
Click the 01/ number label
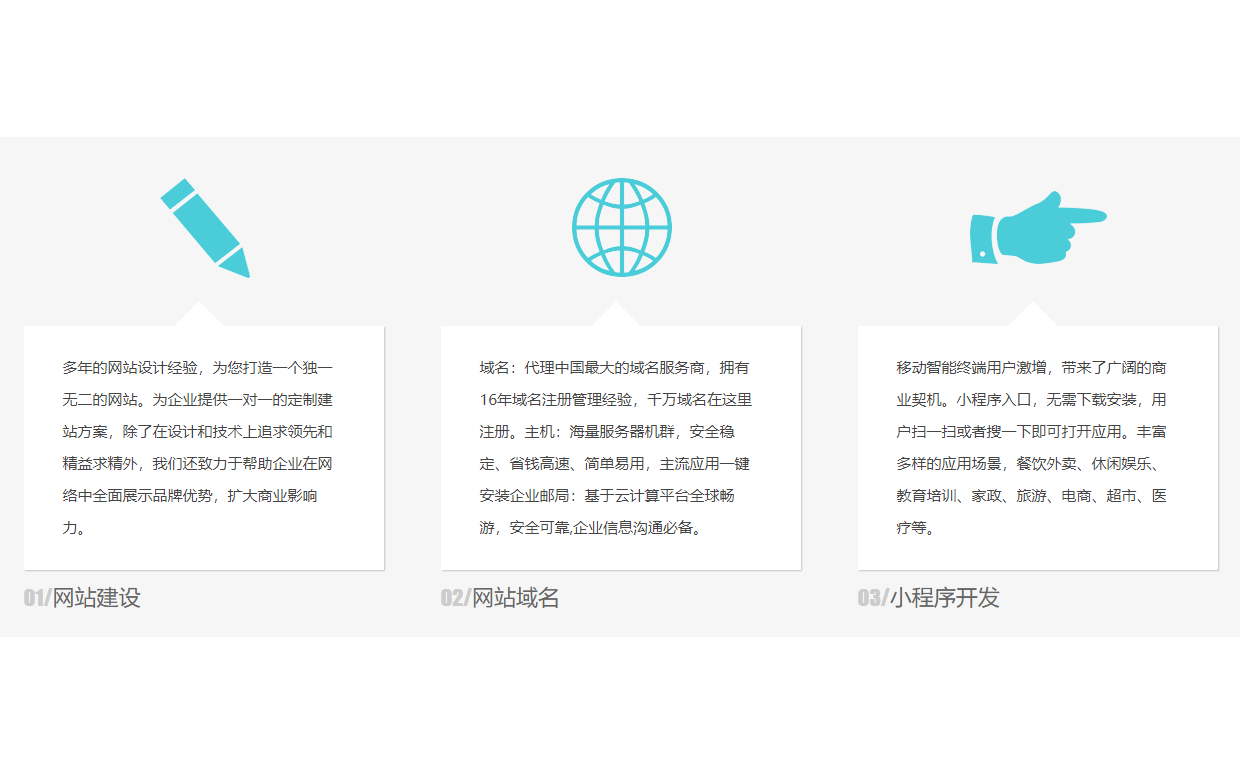pos(37,598)
